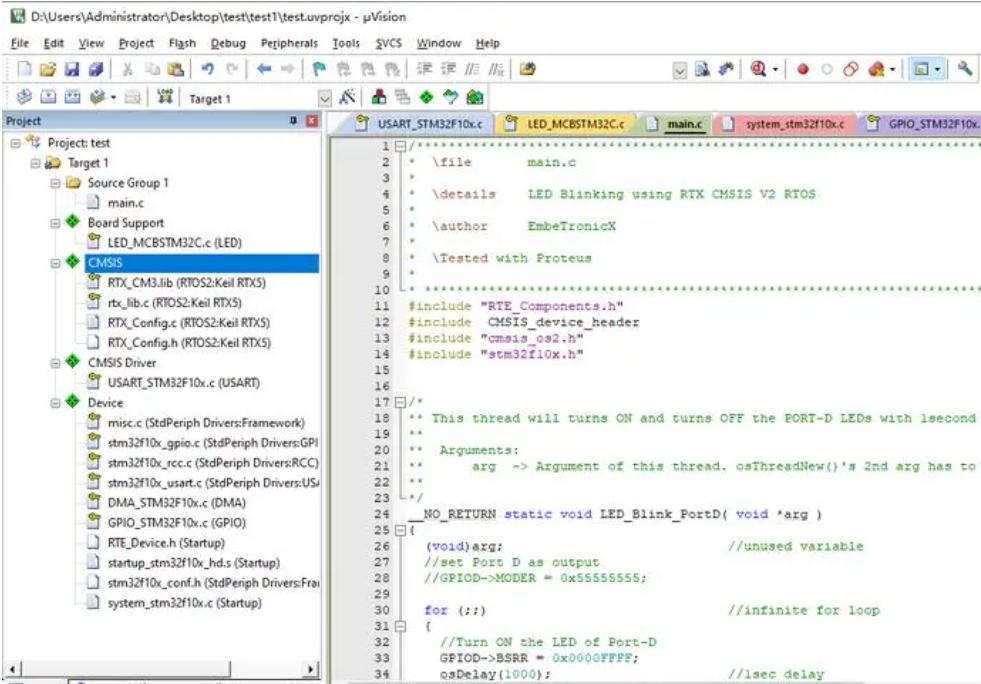The image size is (981, 684).
Task: Collapse the Source Group 1 folder
Action: (56, 183)
